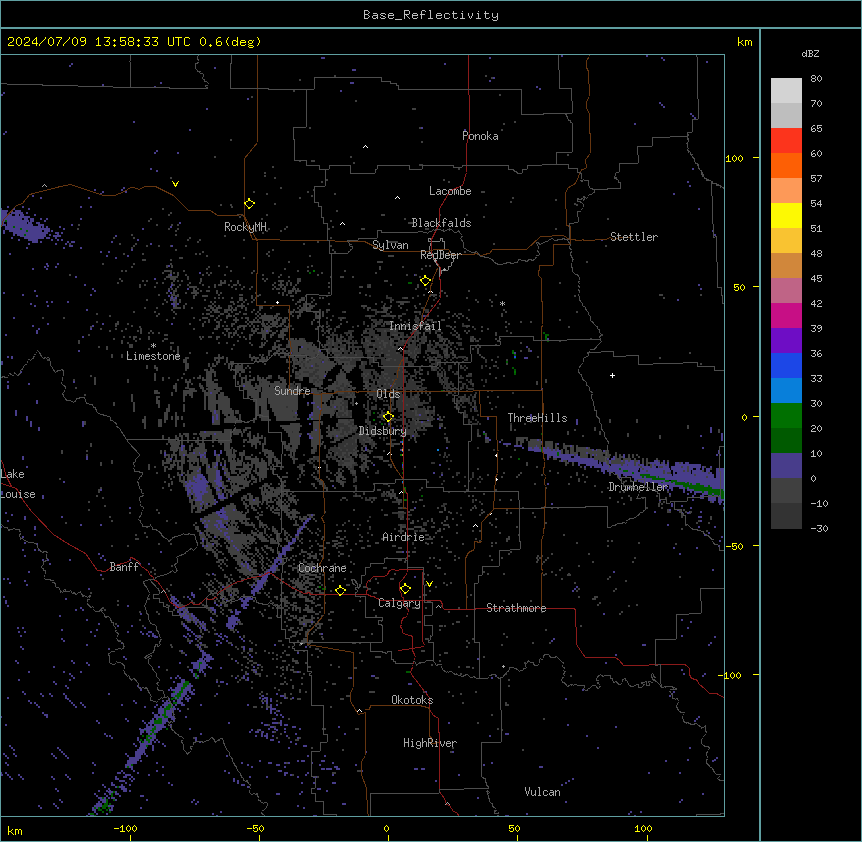
Task: Select the bright green 20-30 dBZ swatch
Action: click(786, 416)
